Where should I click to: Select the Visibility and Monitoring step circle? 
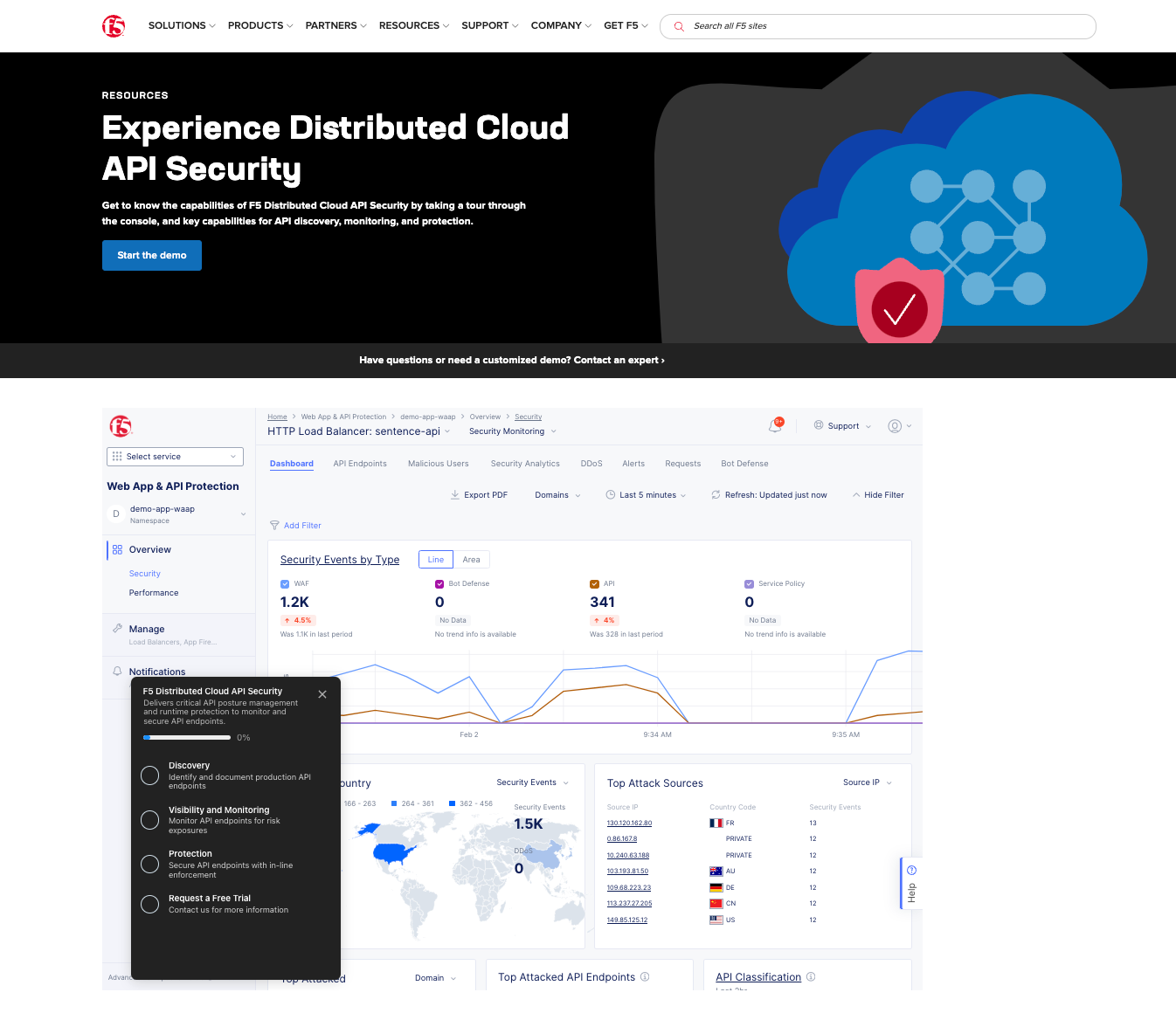click(150, 819)
